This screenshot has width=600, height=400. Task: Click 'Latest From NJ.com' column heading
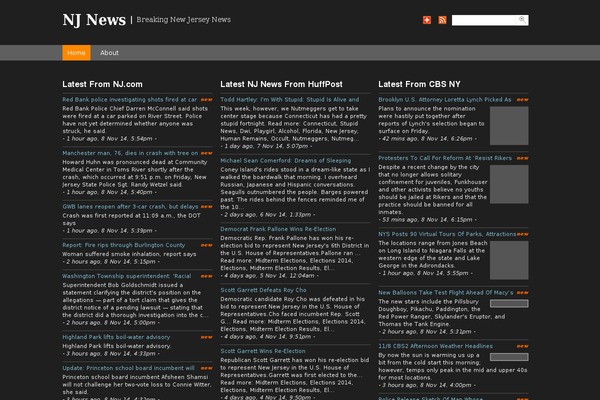click(102, 84)
